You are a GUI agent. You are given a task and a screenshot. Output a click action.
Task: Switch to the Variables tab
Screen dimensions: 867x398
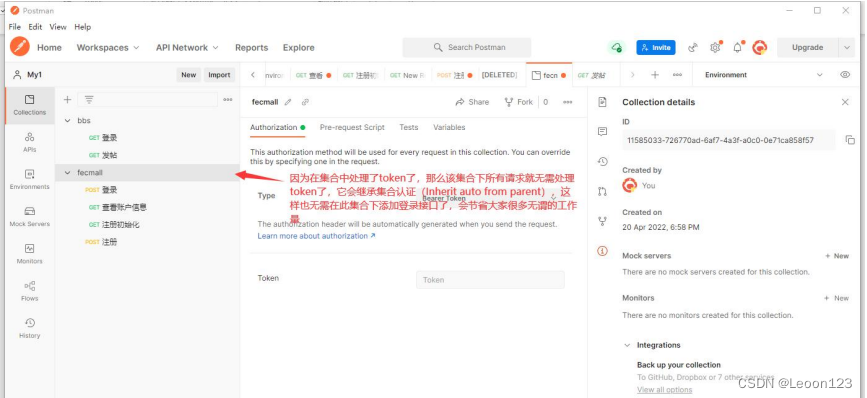[449, 127]
